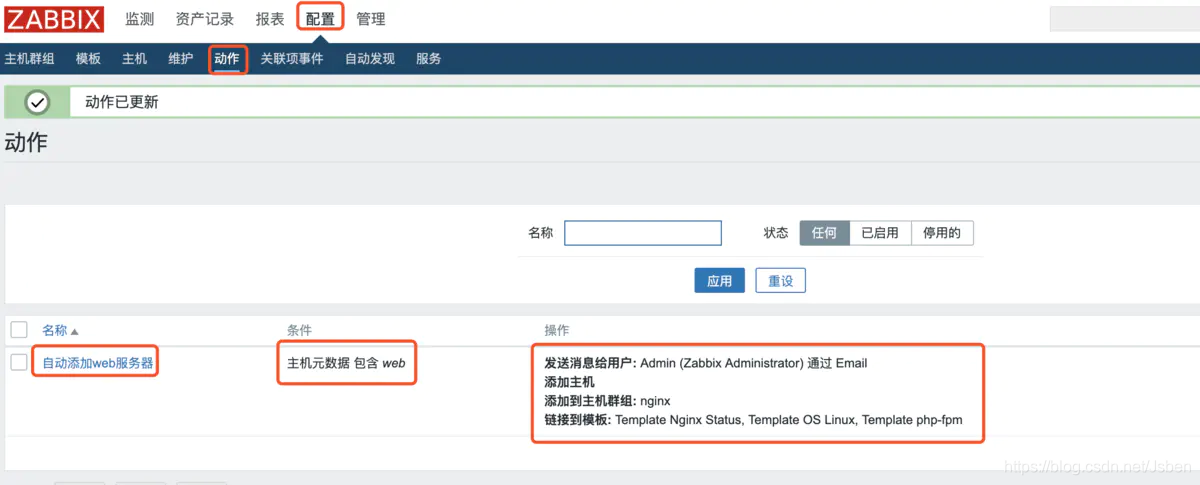Select 任何 status filter
The height and width of the screenshot is (485, 1200).
pyautogui.click(x=824, y=233)
